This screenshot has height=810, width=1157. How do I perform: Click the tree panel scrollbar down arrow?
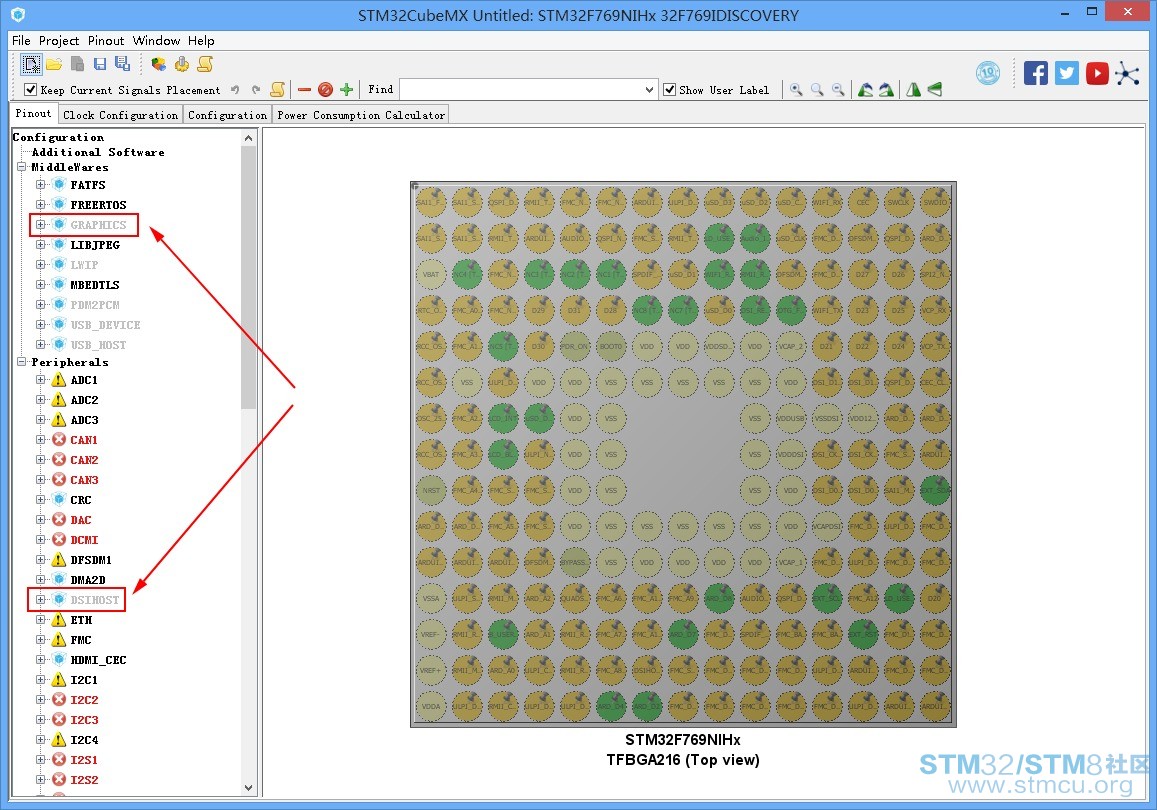(x=249, y=787)
